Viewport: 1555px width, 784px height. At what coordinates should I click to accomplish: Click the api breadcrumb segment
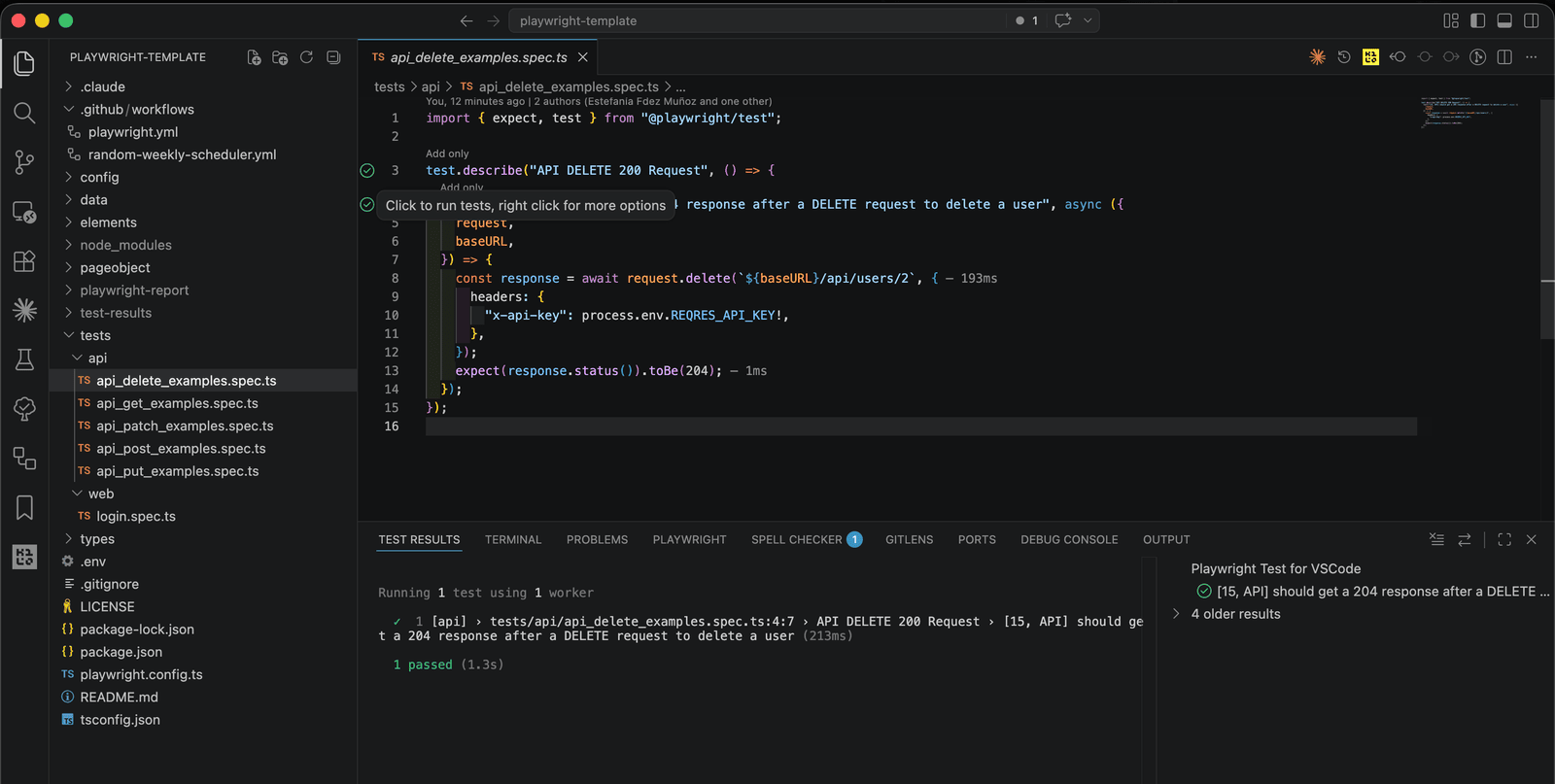(x=431, y=86)
